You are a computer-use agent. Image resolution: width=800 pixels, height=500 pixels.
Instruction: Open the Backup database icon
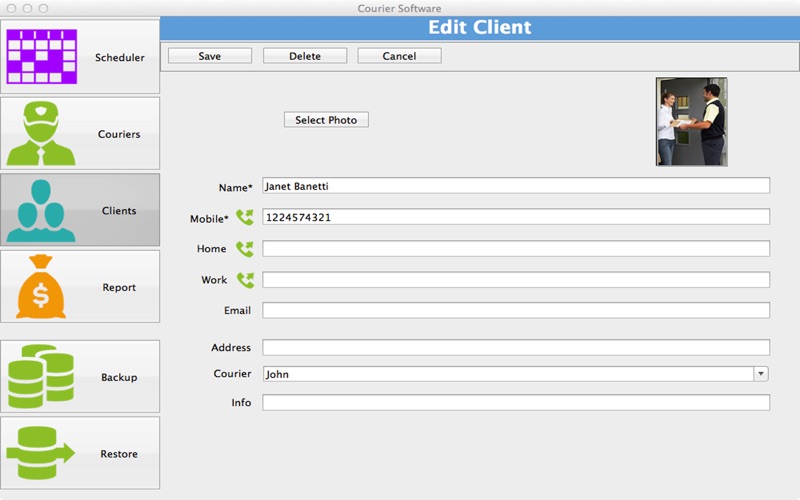[x=41, y=377]
